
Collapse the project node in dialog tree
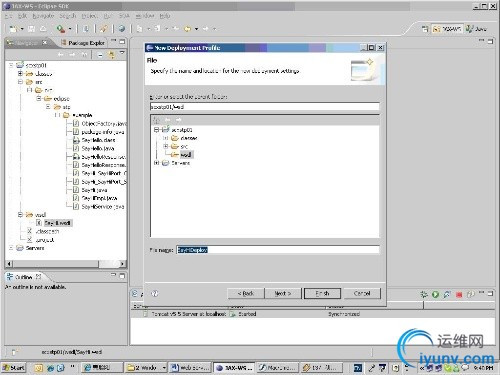156,130
